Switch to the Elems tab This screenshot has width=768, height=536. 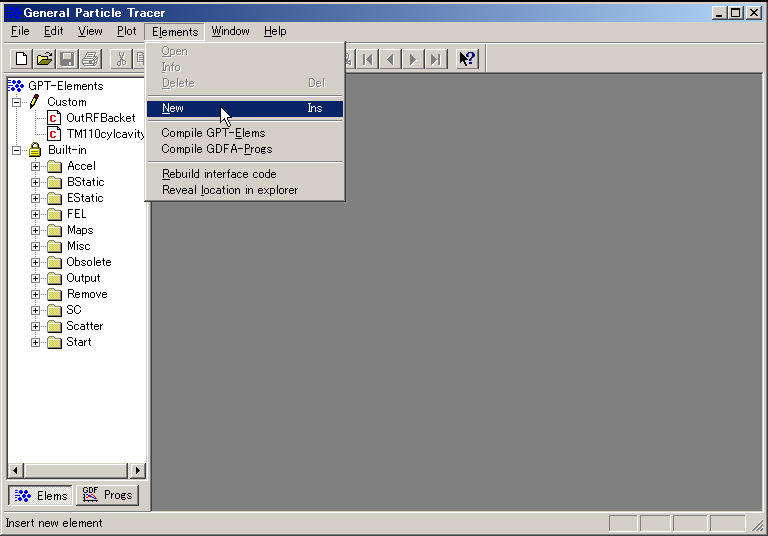pyautogui.click(x=41, y=495)
